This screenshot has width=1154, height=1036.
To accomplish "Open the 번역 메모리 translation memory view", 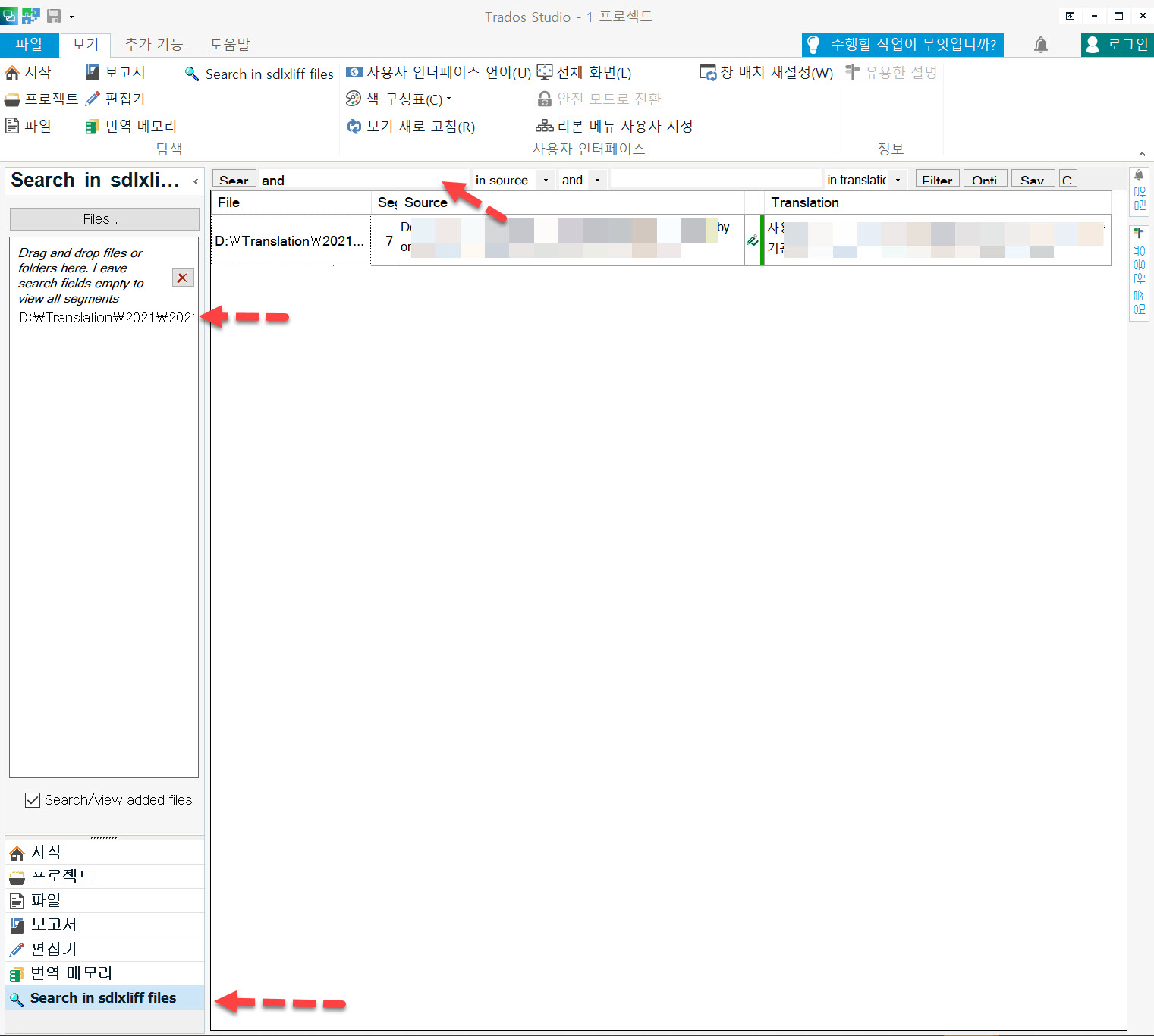I will 71,973.
